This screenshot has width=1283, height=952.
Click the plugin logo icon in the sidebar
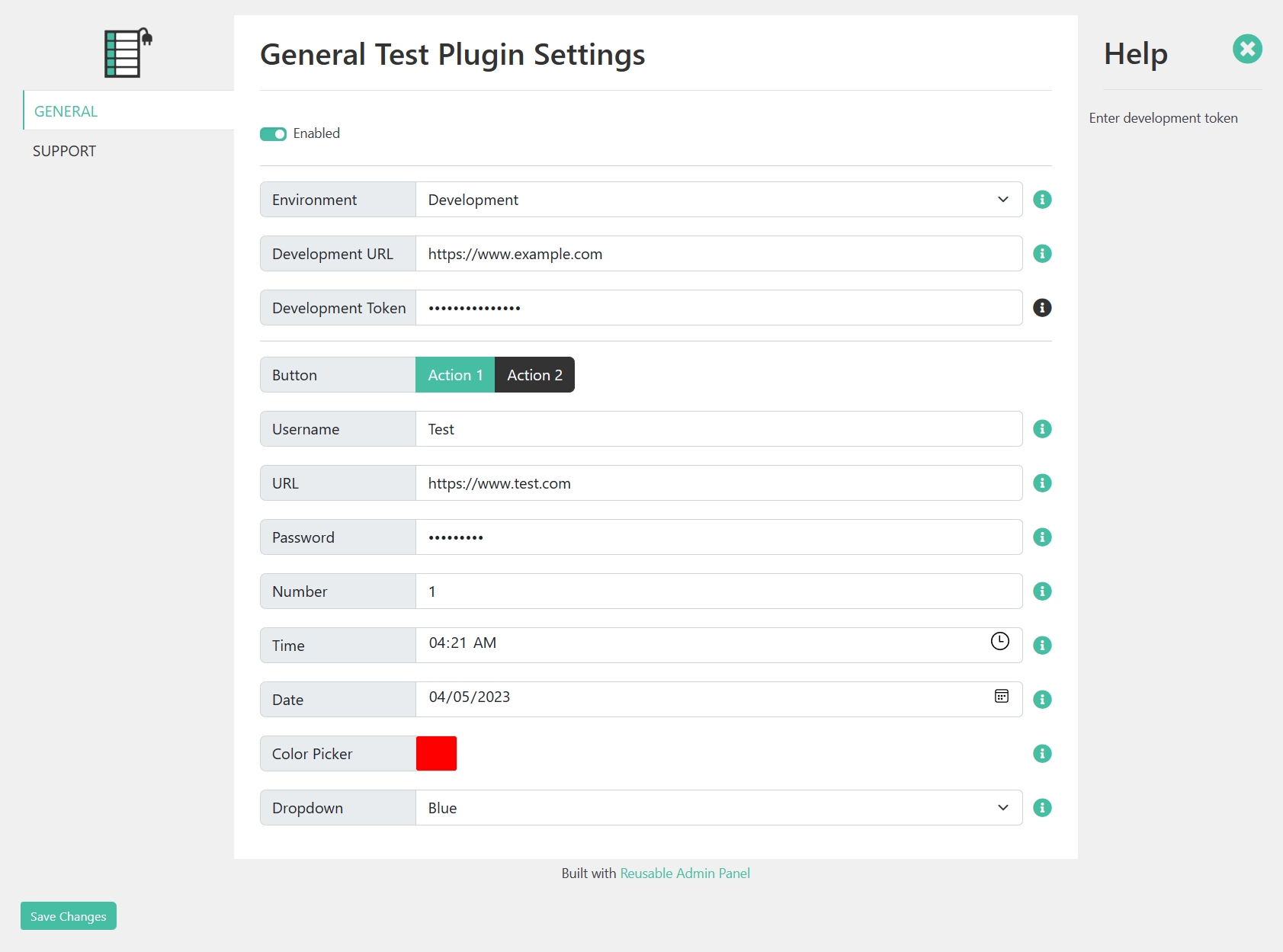(128, 53)
